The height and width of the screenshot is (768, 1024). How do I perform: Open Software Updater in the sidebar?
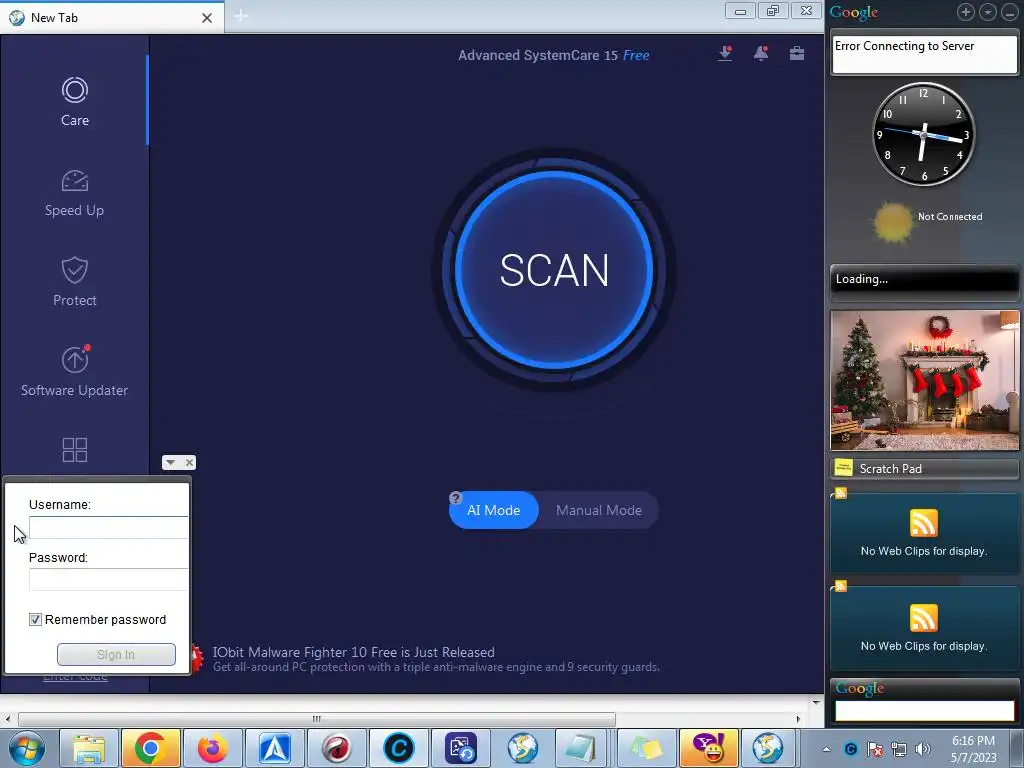pos(74,371)
